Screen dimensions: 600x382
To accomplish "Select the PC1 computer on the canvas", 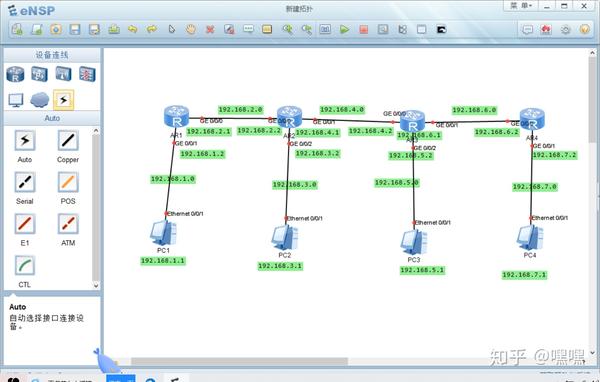I will pyautogui.click(x=163, y=233).
